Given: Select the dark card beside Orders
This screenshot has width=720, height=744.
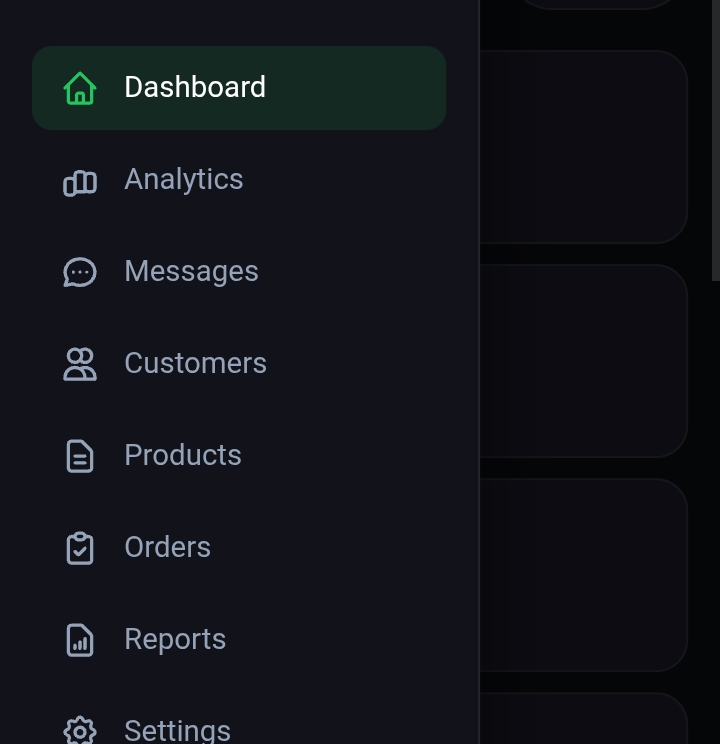Looking at the screenshot, I should tap(584, 575).
